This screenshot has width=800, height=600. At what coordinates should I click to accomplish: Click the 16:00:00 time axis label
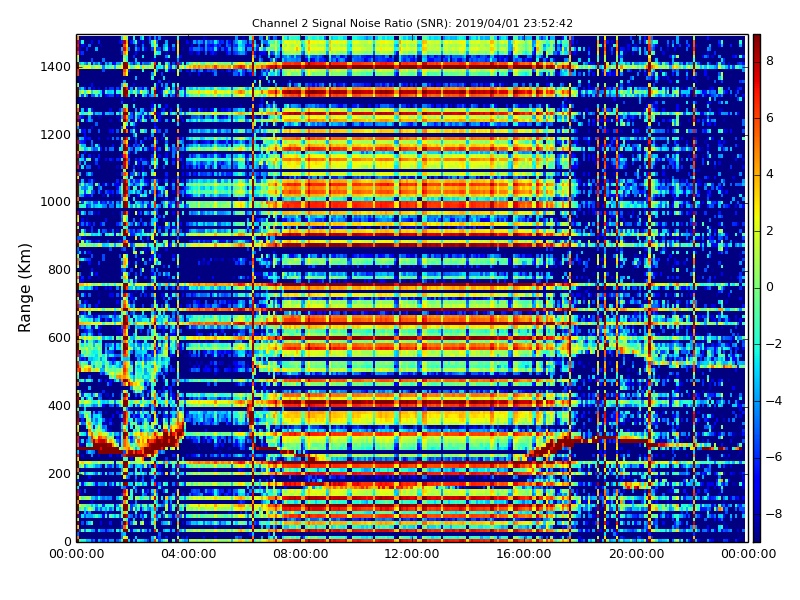pyautogui.click(x=523, y=554)
